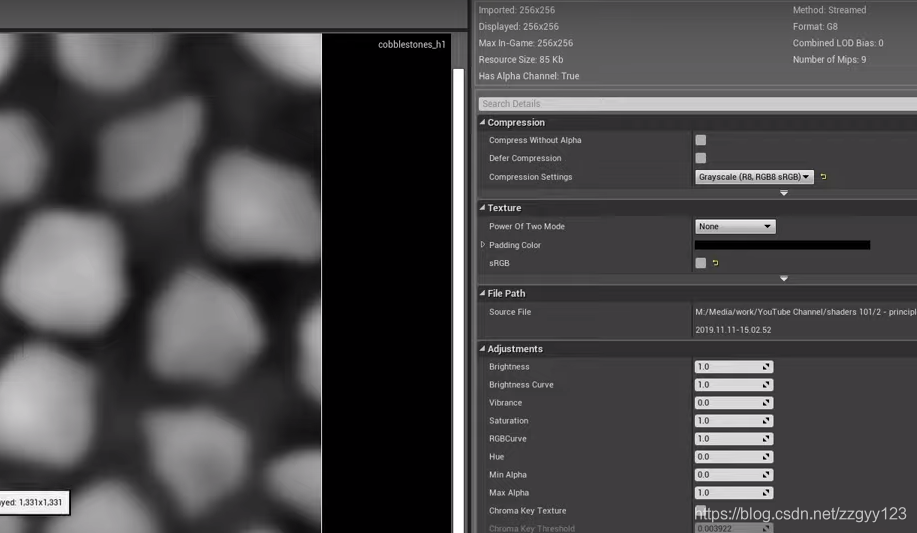Toggle the sRGB checkbox
Image resolution: width=917 pixels, height=533 pixels.
[701, 263]
